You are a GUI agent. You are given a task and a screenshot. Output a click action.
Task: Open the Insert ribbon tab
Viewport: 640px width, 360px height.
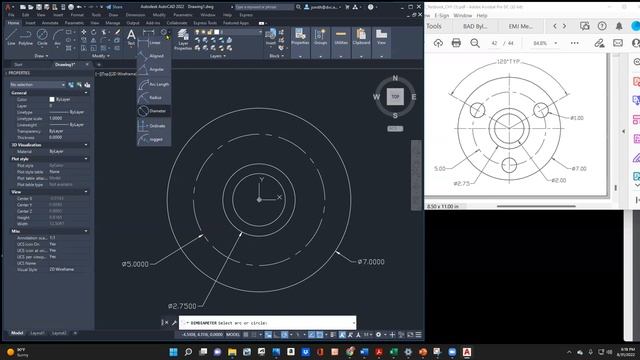point(30,23)
